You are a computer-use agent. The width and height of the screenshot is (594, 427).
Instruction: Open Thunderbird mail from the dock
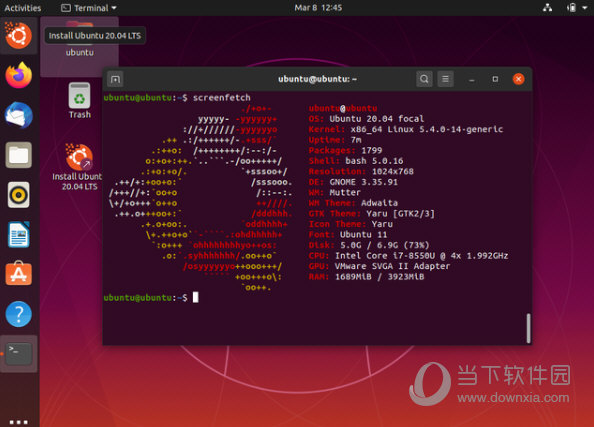pyautogui.click(x=19, y=115)
